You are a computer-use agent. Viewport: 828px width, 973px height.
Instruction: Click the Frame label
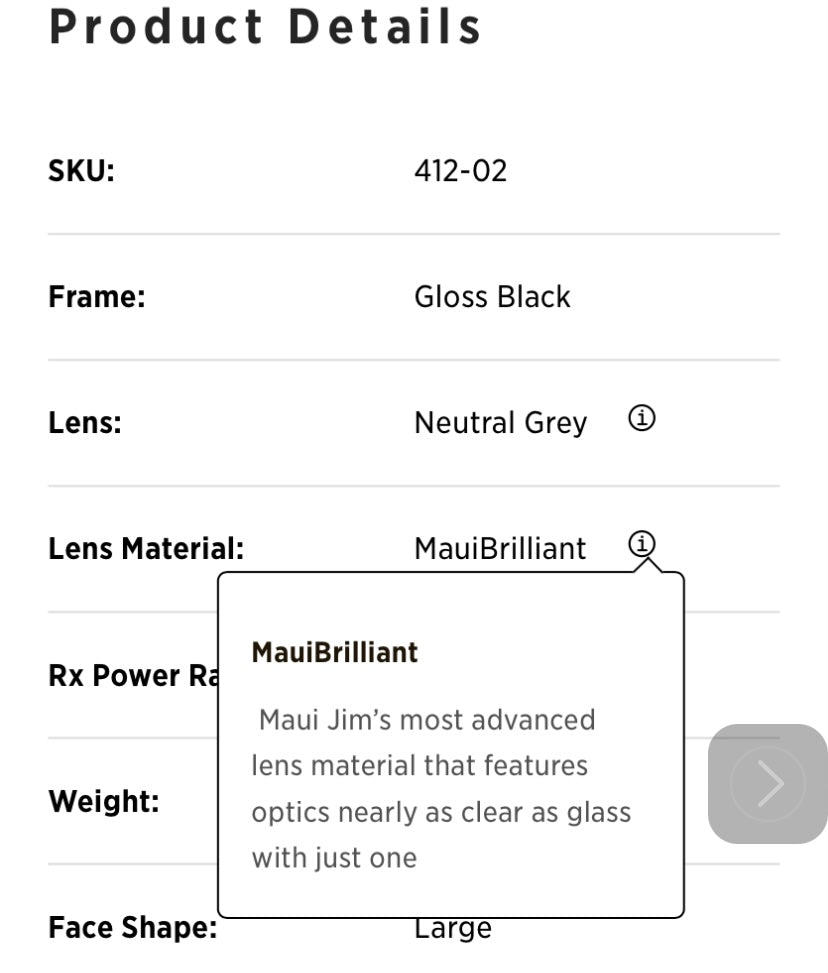point(97,297)
